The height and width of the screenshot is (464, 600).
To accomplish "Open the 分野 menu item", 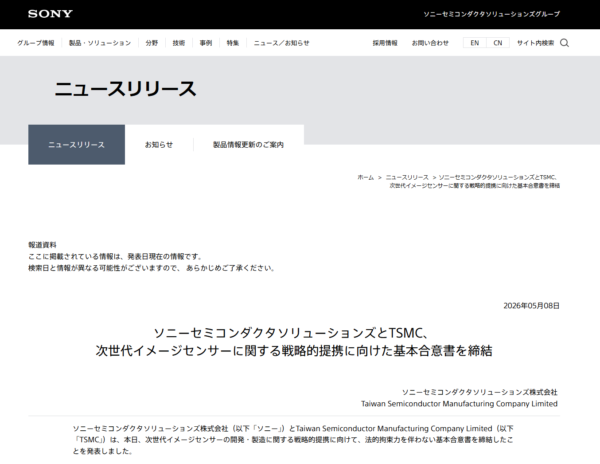I will (x=152, y=43).
